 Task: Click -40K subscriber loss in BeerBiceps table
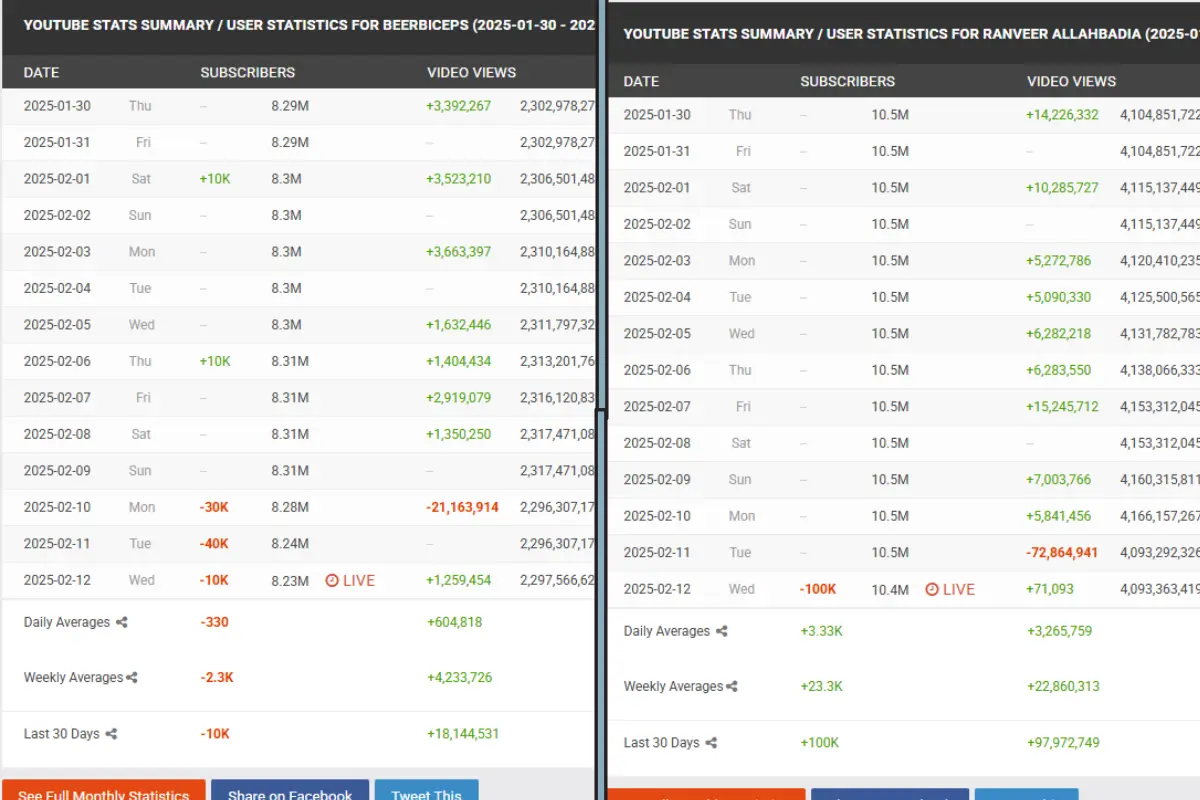[213, 543]
